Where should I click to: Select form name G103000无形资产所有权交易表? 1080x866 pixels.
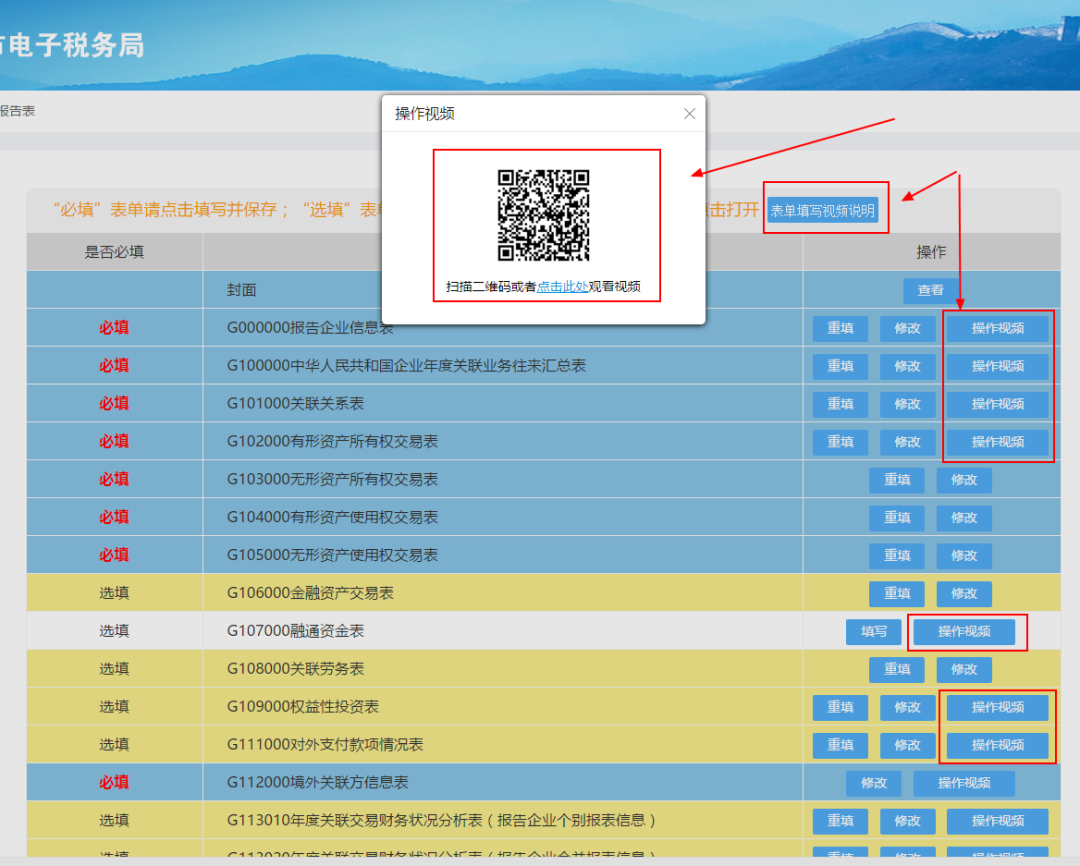[x=333, y=480]
